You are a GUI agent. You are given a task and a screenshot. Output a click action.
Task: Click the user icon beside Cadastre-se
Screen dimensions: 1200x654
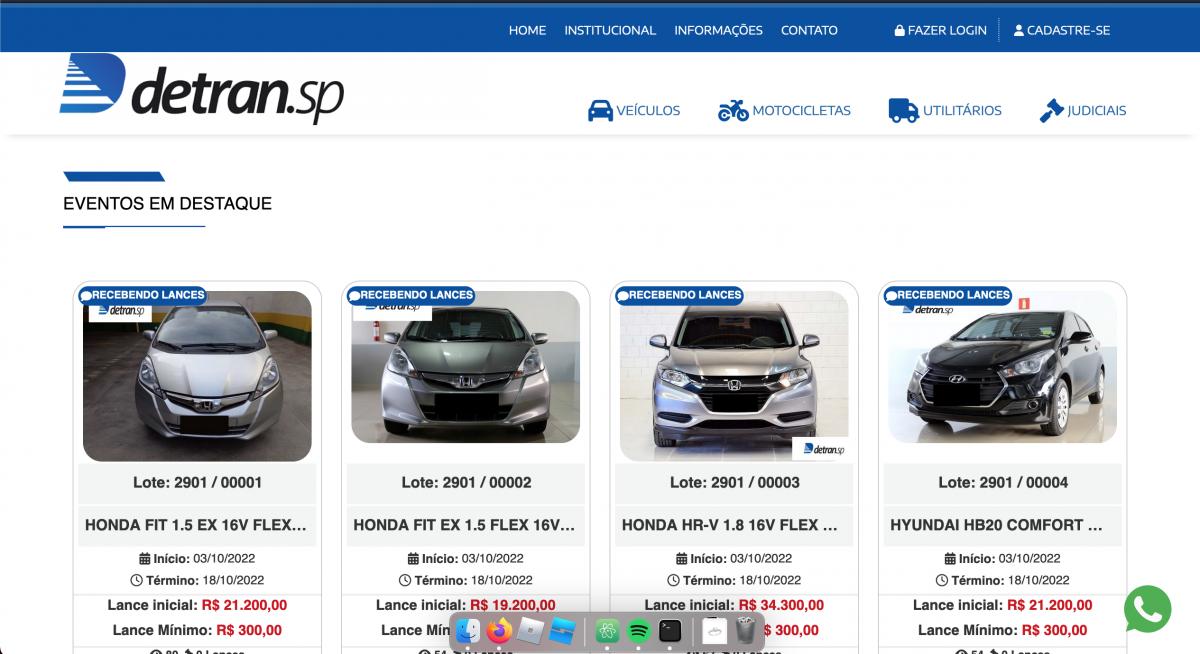1019,31
